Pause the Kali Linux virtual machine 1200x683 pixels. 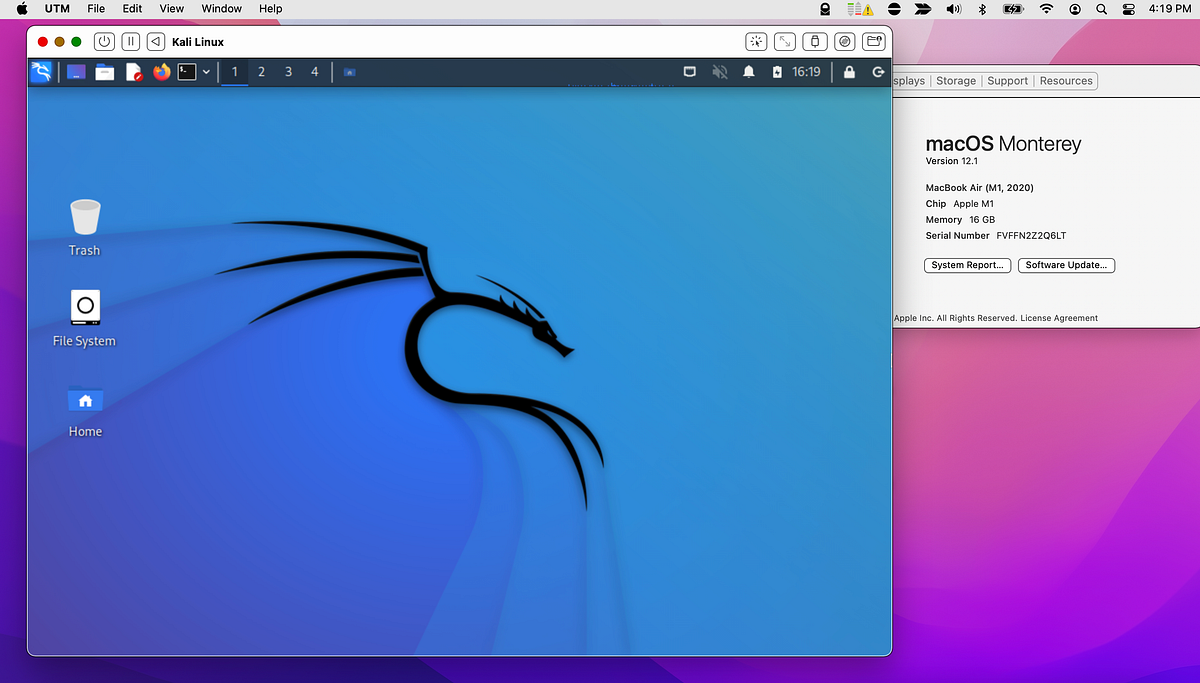pyautogui.click(x=130, y=41)
